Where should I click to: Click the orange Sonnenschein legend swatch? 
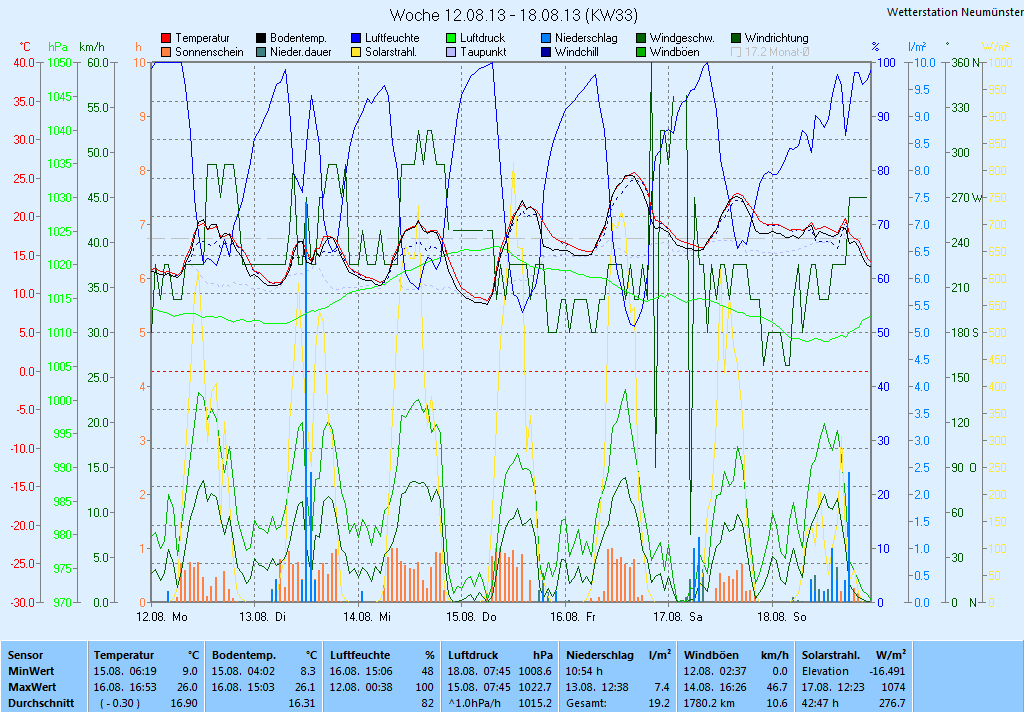tap(167, 52)
